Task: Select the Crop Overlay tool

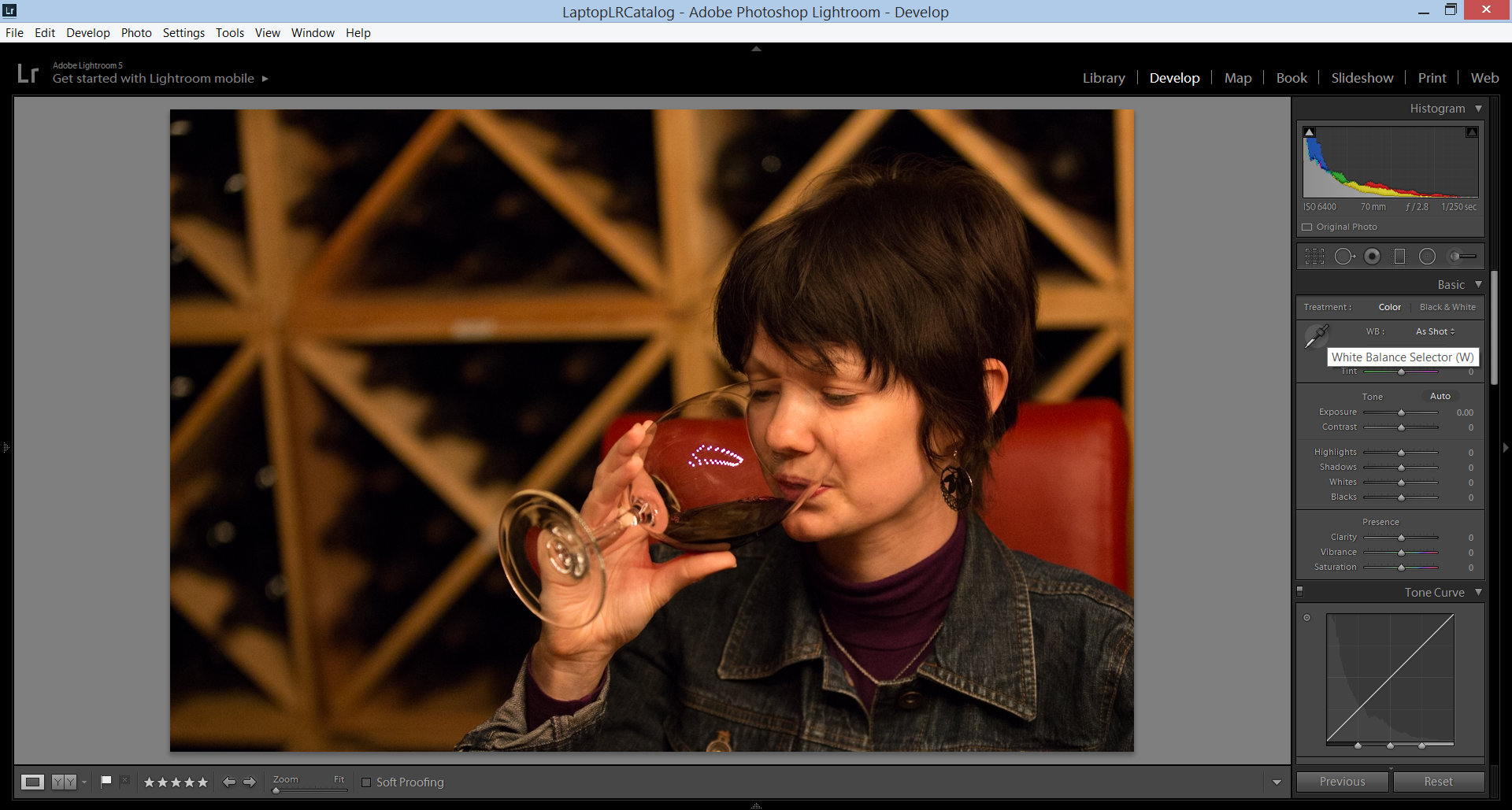Action: (1314, 257)
